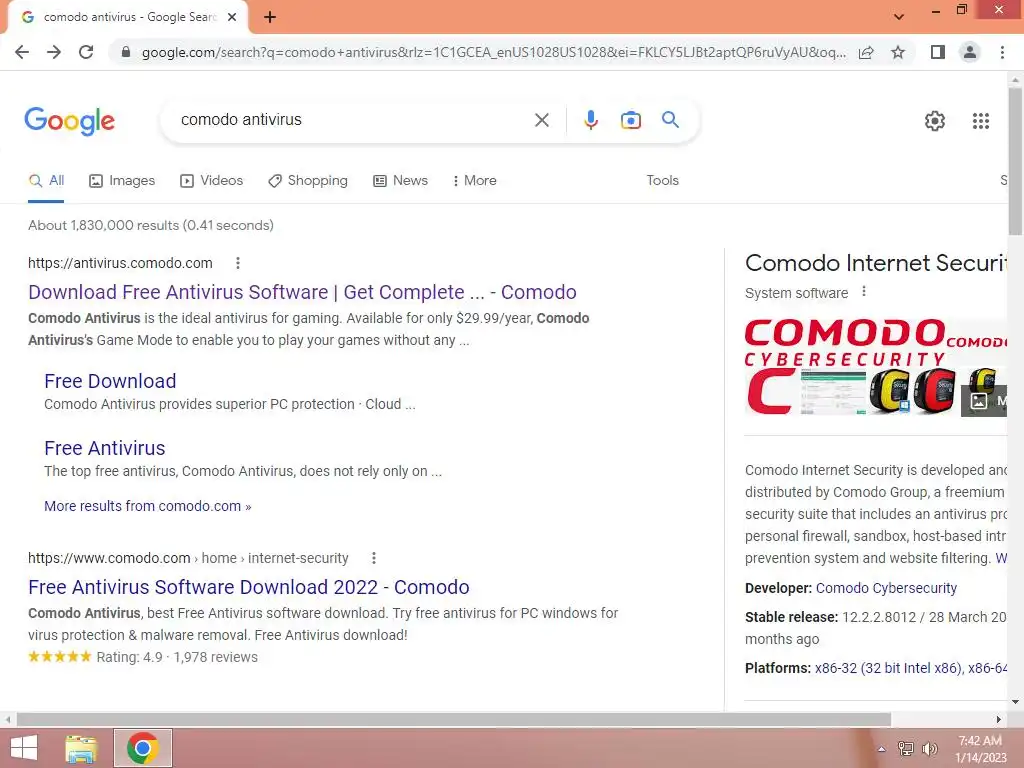The width and height of the screenshot is (1024, 768).
Task: Open Google search settings gear
Action: tap(935, 121)
